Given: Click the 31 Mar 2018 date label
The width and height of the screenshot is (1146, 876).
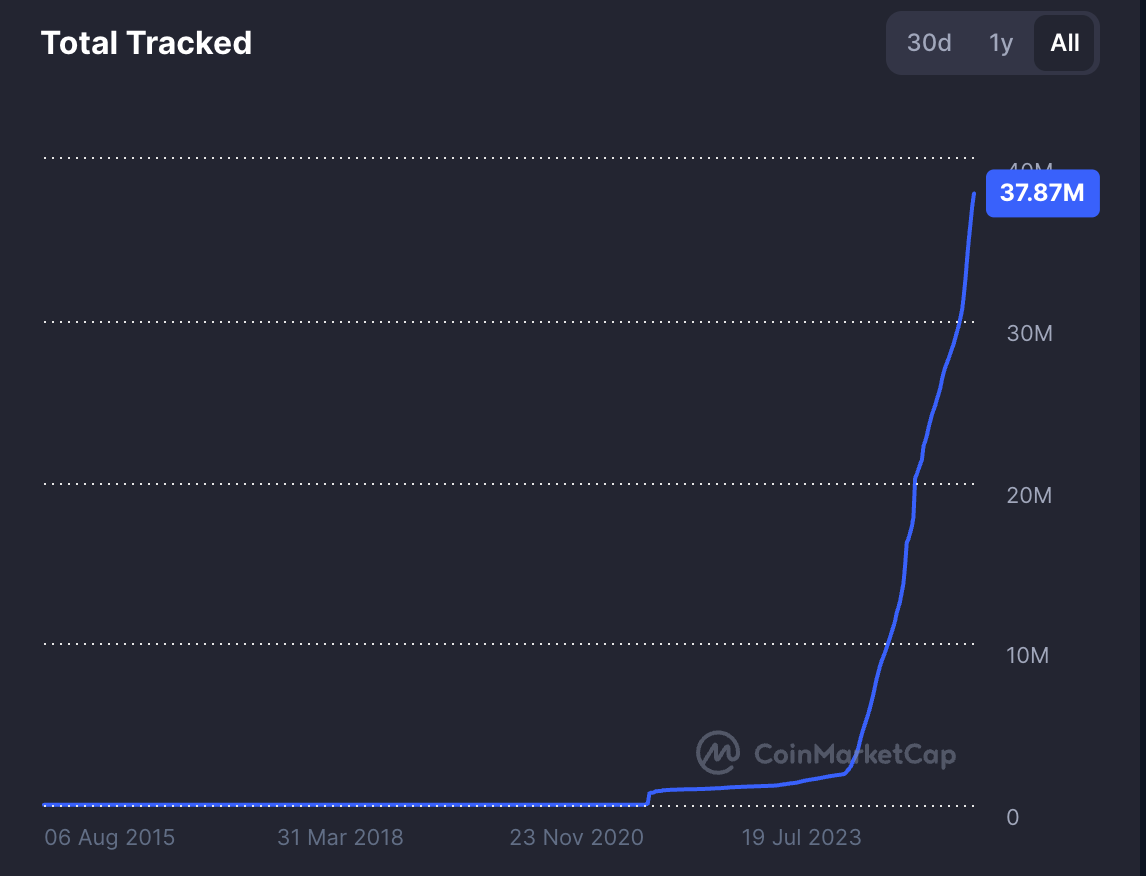Looking at the screenshot, I should (340, 837).
